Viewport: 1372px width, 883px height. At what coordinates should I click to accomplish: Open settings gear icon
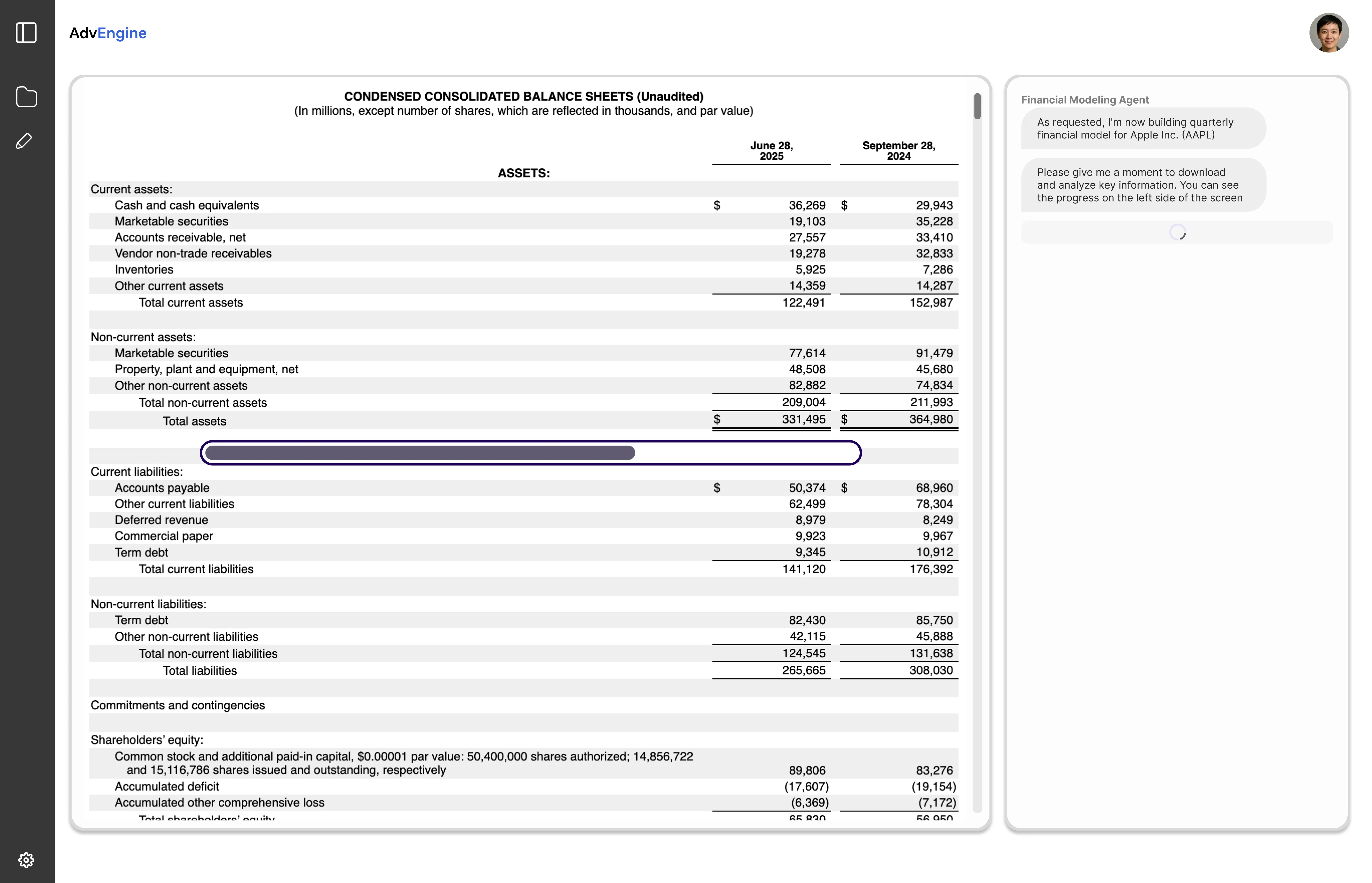tap(26, 859)
